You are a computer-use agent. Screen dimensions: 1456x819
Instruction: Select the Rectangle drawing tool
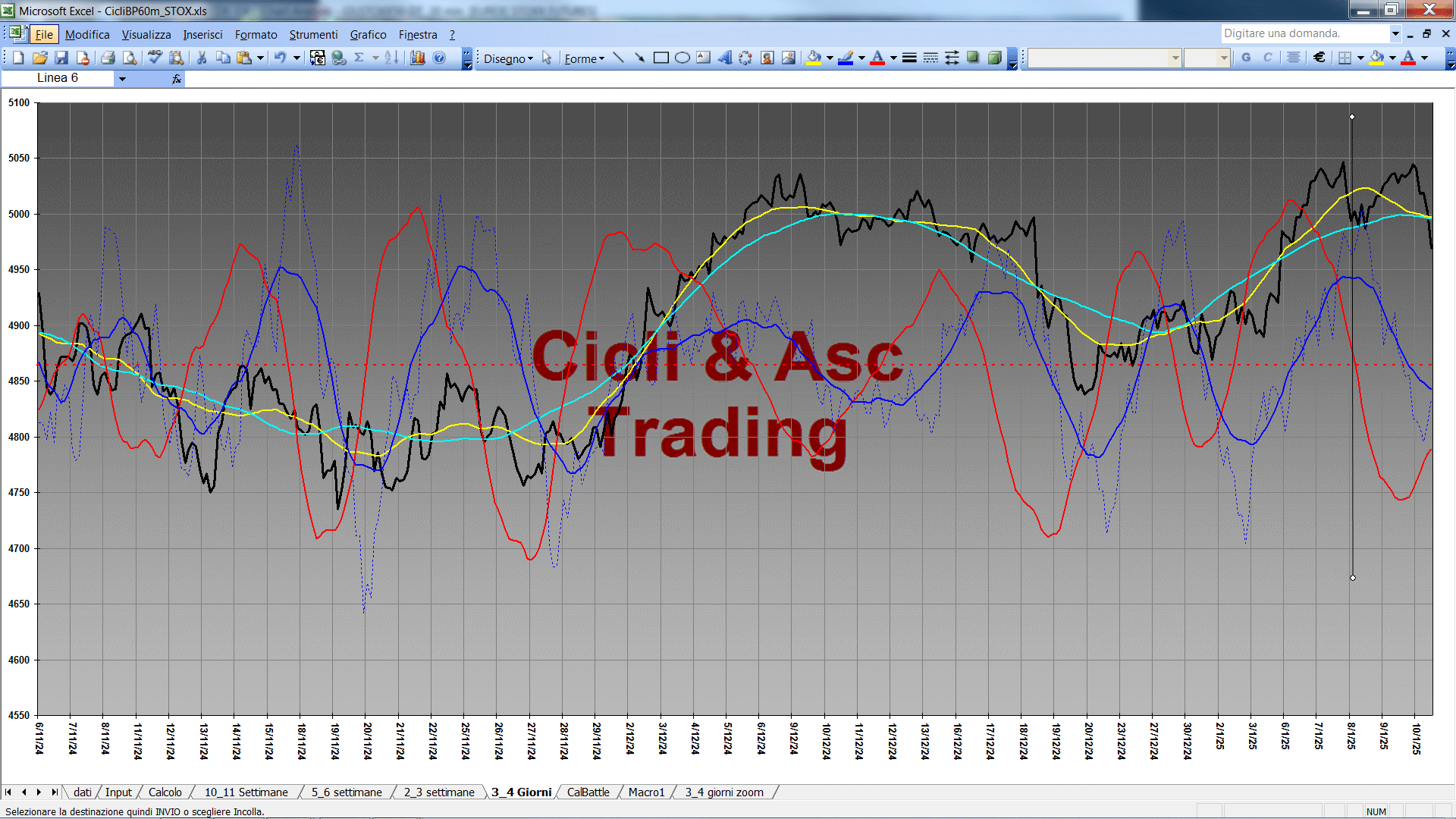click(x=661, y=58)
